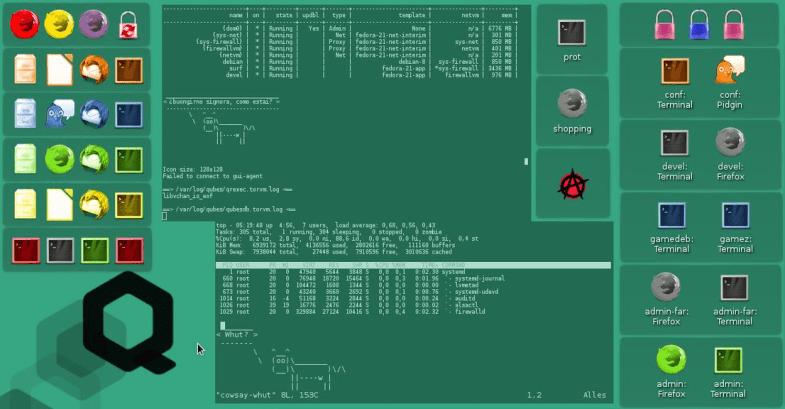Open the yellow Firefox launcher
Image resolution: width=785 pixels, height=409 pixels.
pos(59,24)
